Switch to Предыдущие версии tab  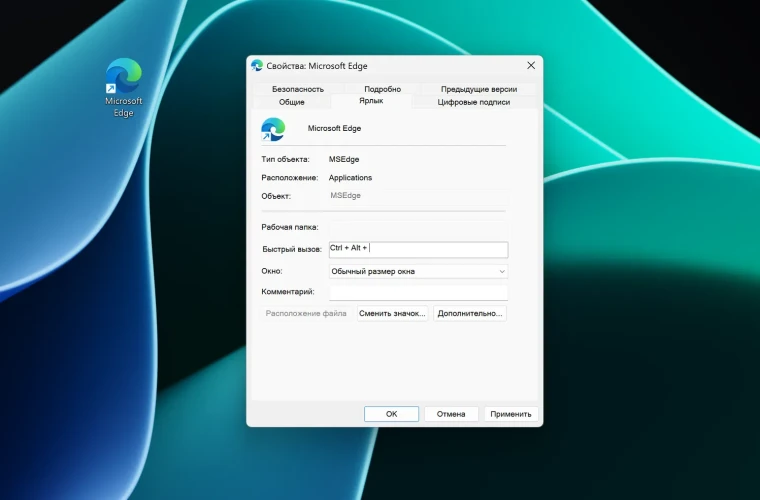click(x=479, y=89)
